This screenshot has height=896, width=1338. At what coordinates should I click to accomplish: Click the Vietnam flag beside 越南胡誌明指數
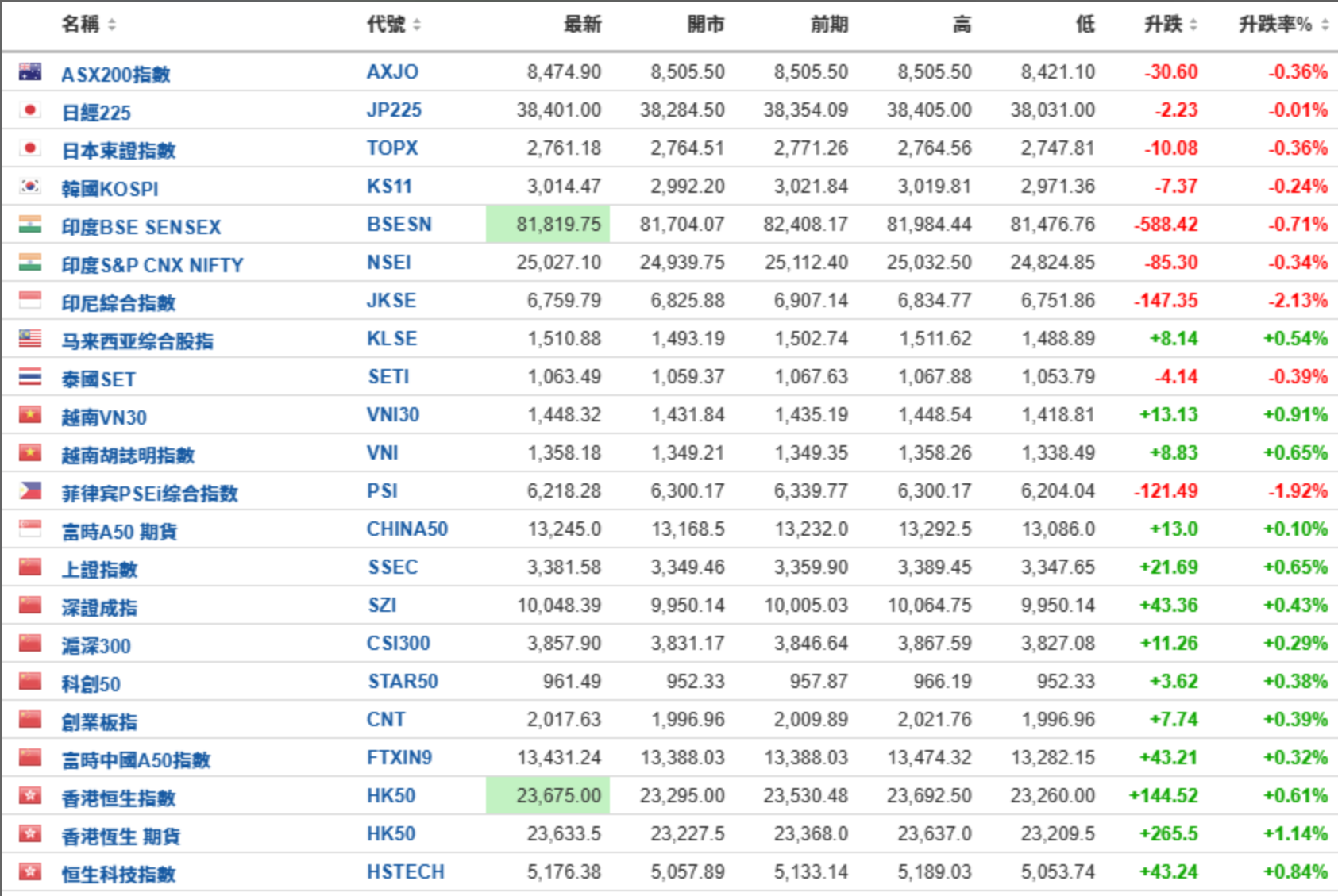30,452
